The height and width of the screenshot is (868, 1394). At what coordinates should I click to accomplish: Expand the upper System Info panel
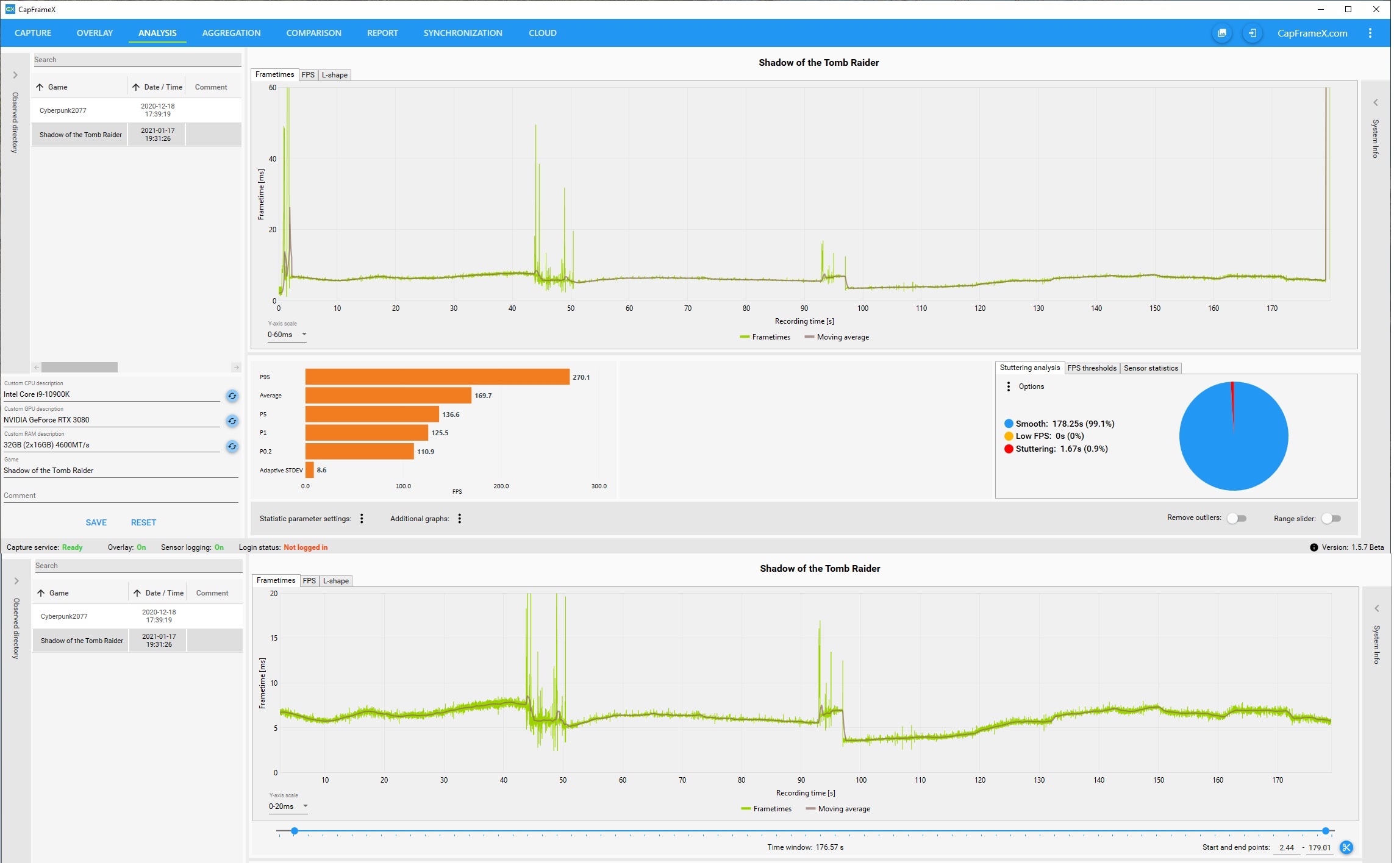click(1377, 103)
